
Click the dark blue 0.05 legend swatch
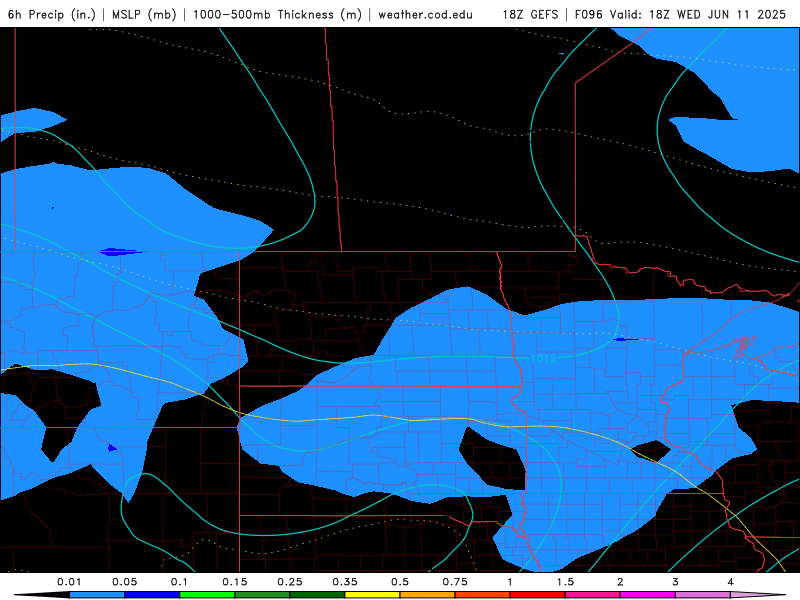pyautogui.click(x=152, y=595)
